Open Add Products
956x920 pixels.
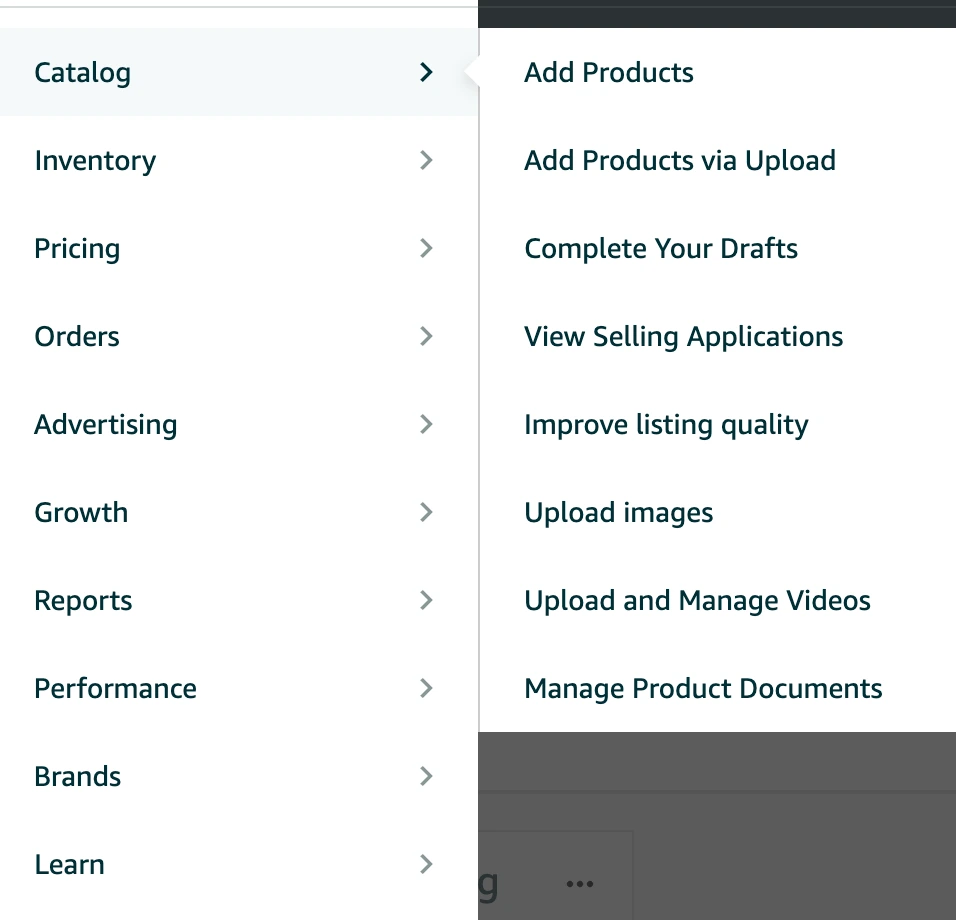[608, 72]
